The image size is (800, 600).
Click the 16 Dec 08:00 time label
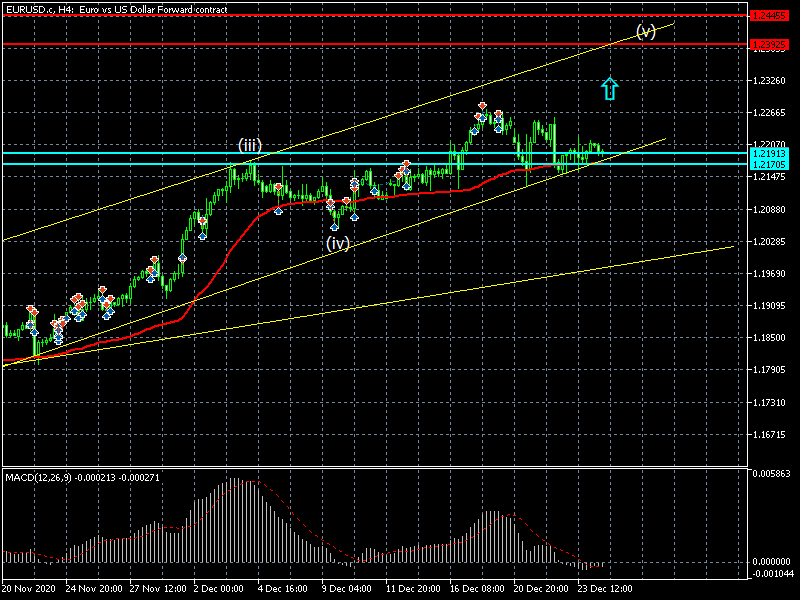(476, 589)
